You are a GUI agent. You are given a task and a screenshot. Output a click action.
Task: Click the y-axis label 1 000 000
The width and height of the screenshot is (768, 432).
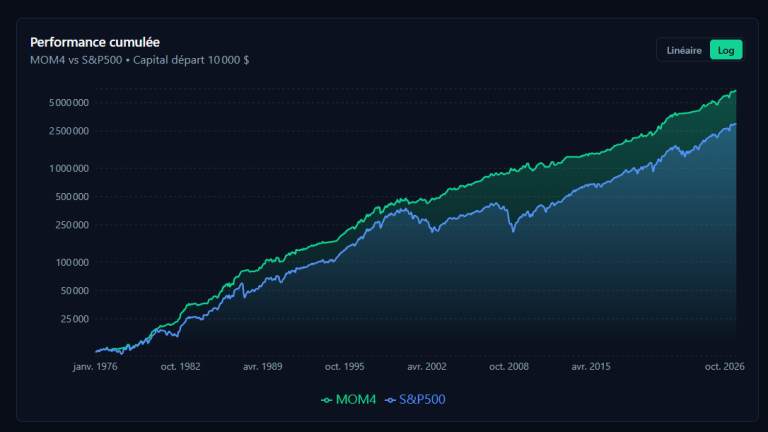click(x=69, y=168)
